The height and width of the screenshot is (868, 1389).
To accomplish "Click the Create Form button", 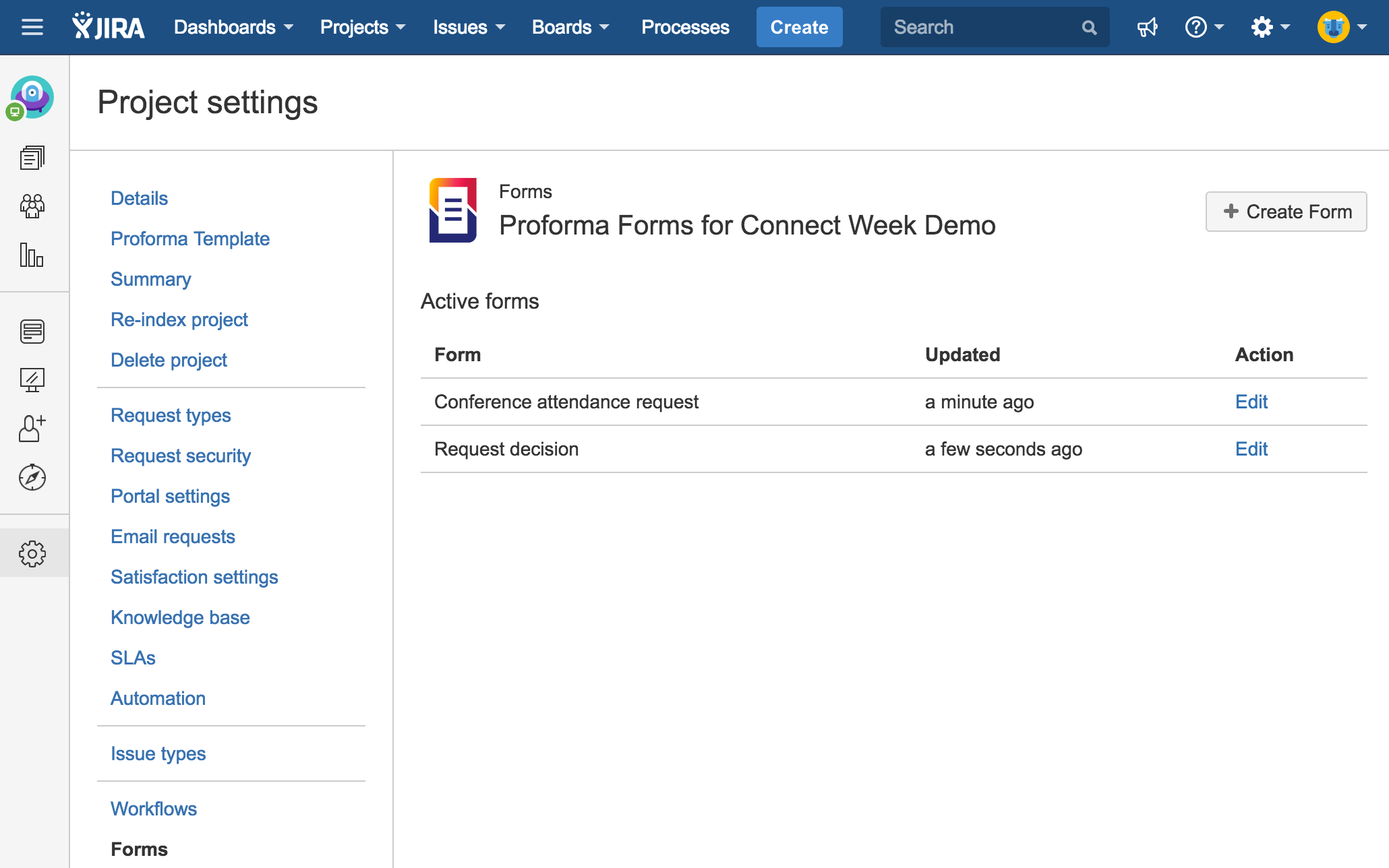I will click(1286, 212).
